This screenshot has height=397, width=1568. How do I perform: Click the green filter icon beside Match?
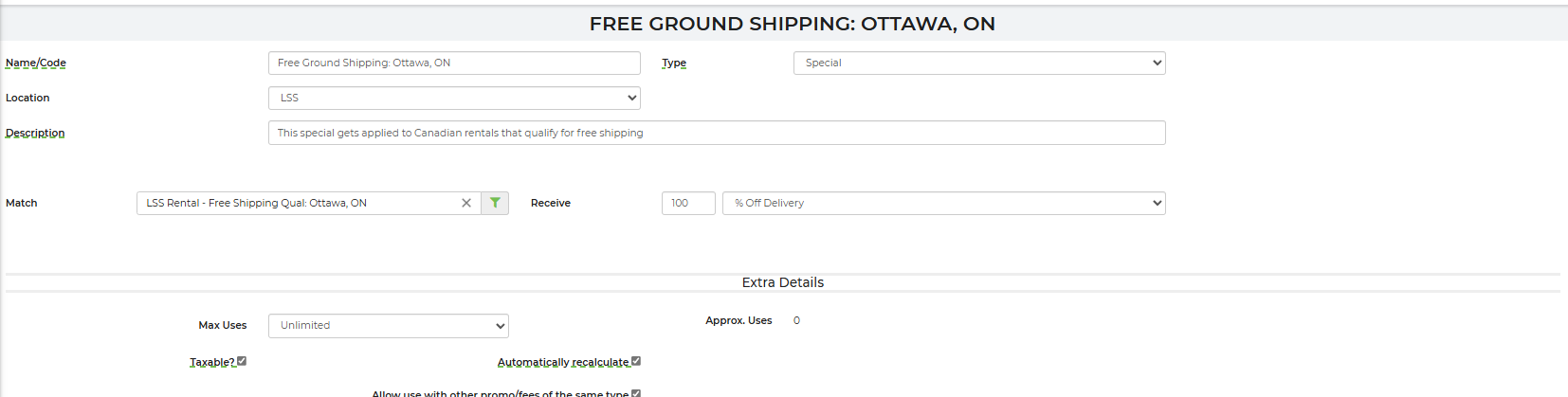coord(495,203)
